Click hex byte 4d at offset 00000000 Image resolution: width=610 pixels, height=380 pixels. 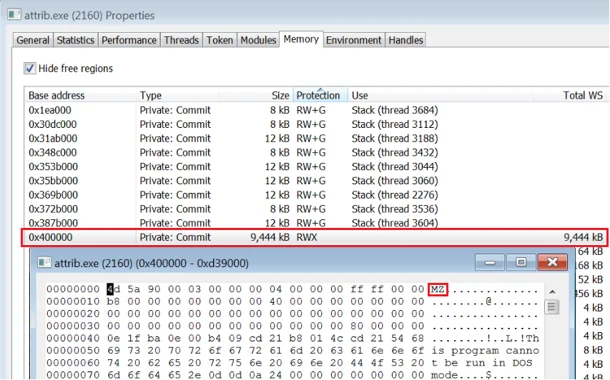[x=113, y=289]
